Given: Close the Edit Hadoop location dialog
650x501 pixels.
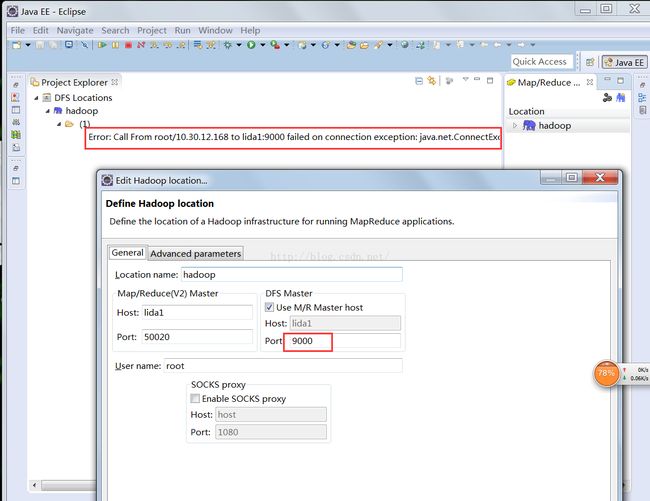Looking at the screenshot, I should [599, 178].
